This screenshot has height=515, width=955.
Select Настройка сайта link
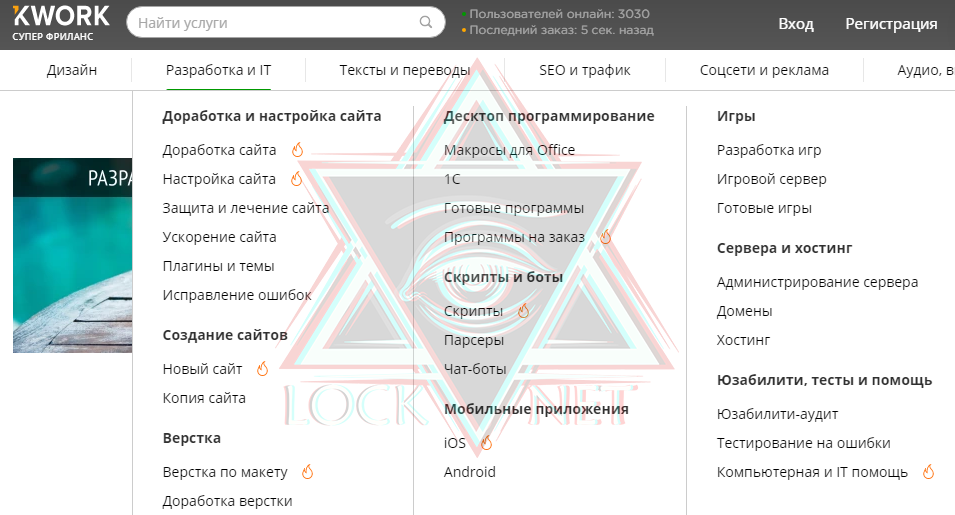[219, 179]
